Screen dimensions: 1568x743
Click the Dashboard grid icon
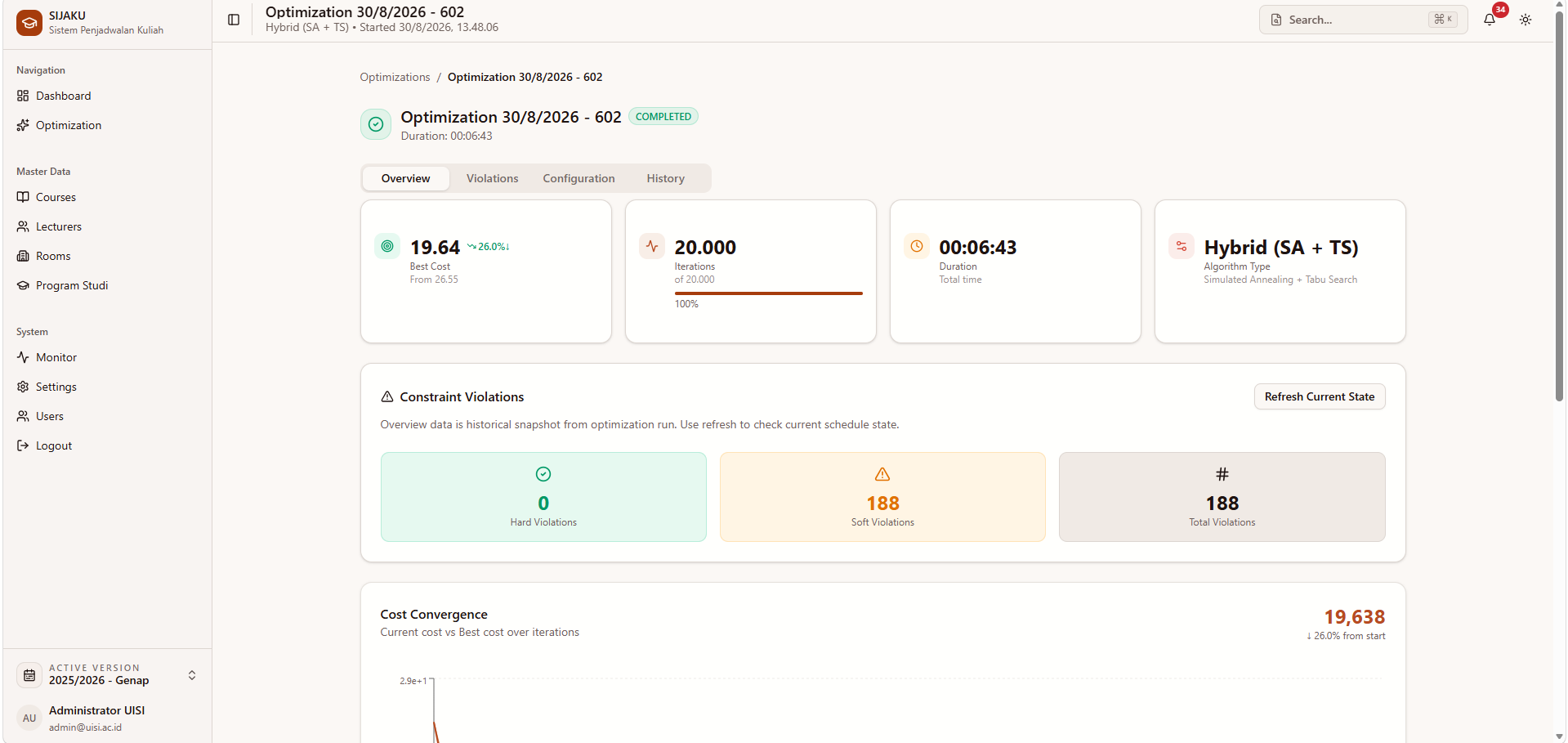[x=23, y=96]
